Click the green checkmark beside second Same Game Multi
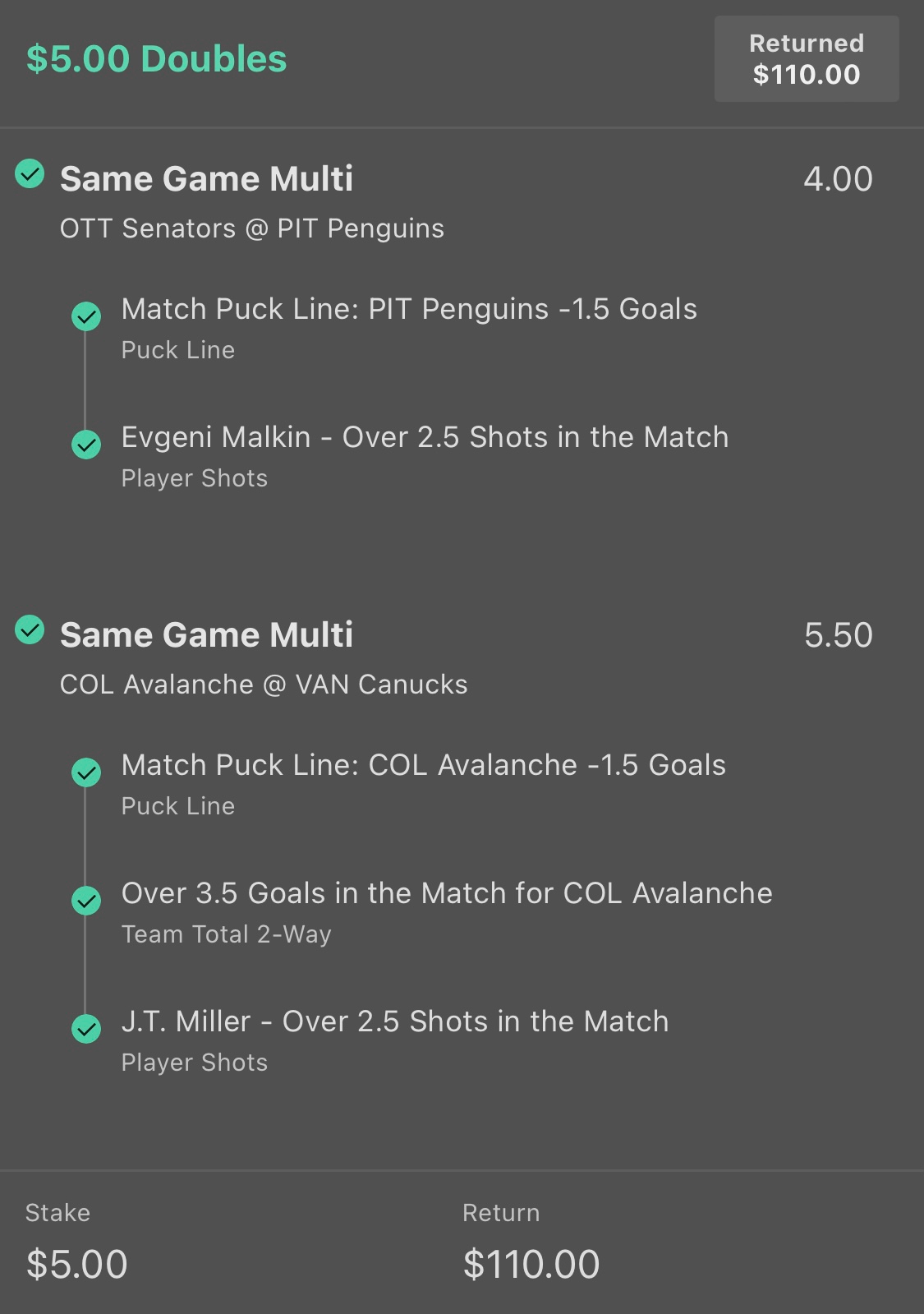The height and width of the screenshot is (1314, 924). (30, 629)
